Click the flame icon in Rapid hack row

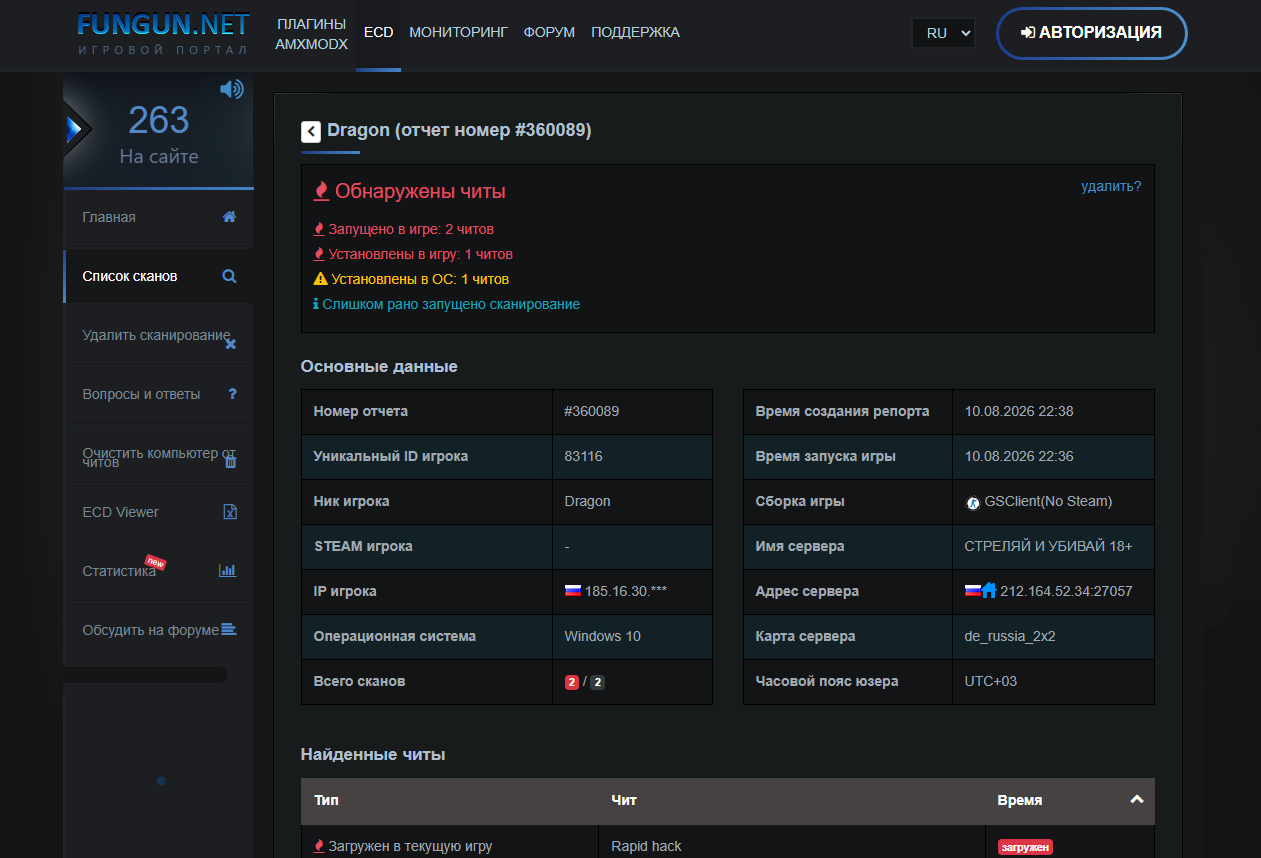(x=319, y=846)
